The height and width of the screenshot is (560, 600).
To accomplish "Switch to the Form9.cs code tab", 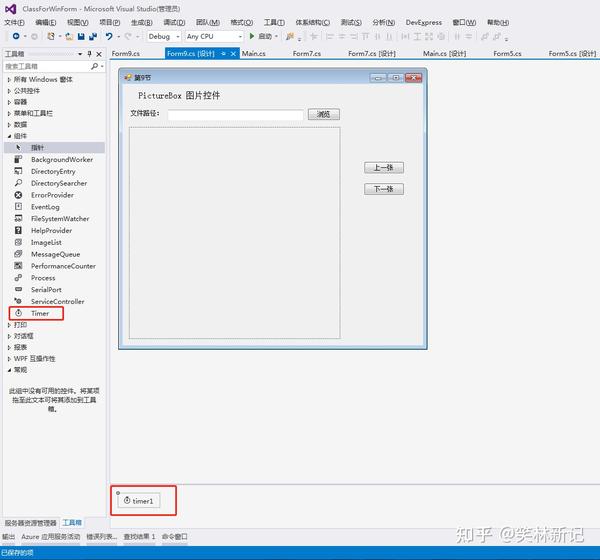I will click(x=126, y=54).
